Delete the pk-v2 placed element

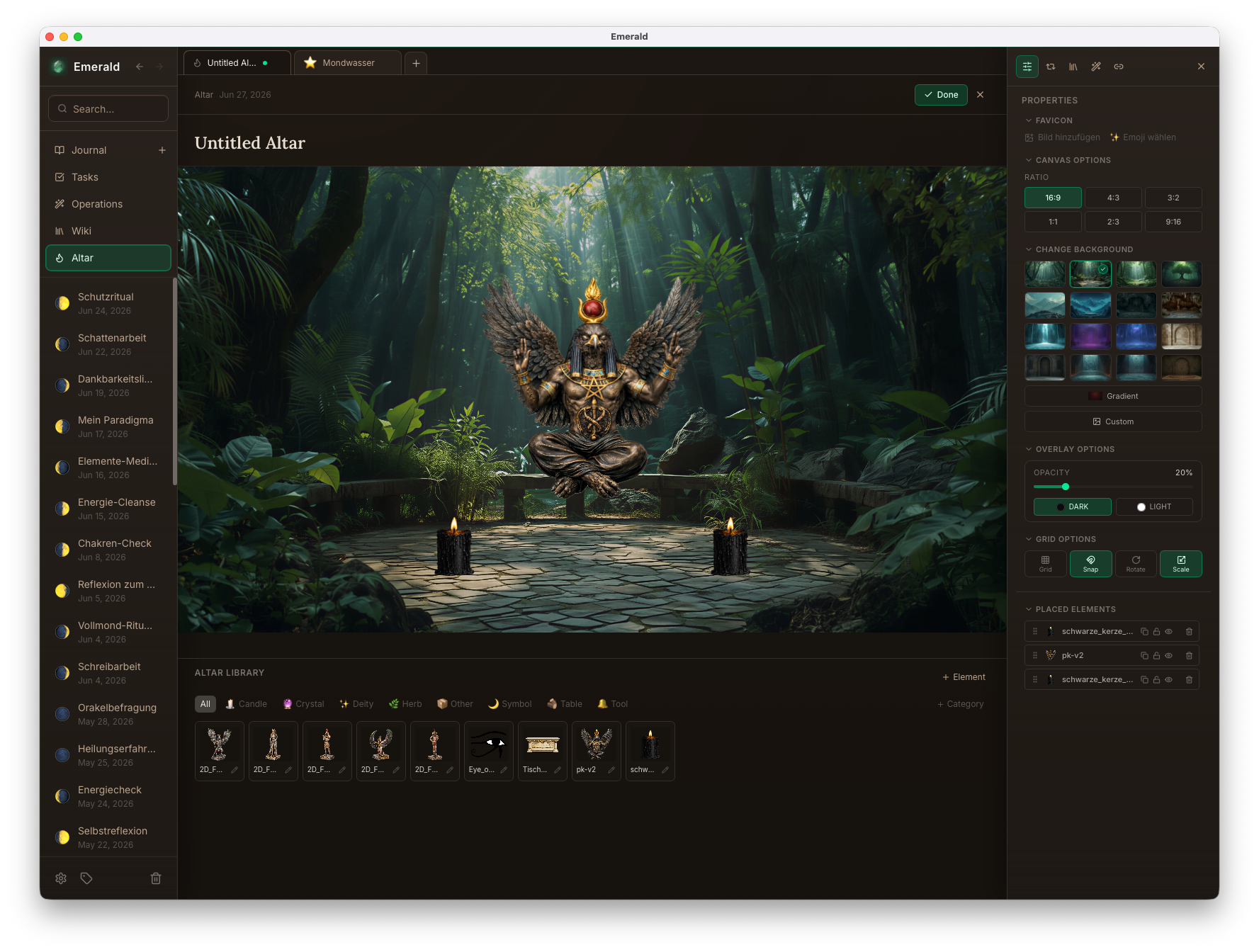[1190, 656]
